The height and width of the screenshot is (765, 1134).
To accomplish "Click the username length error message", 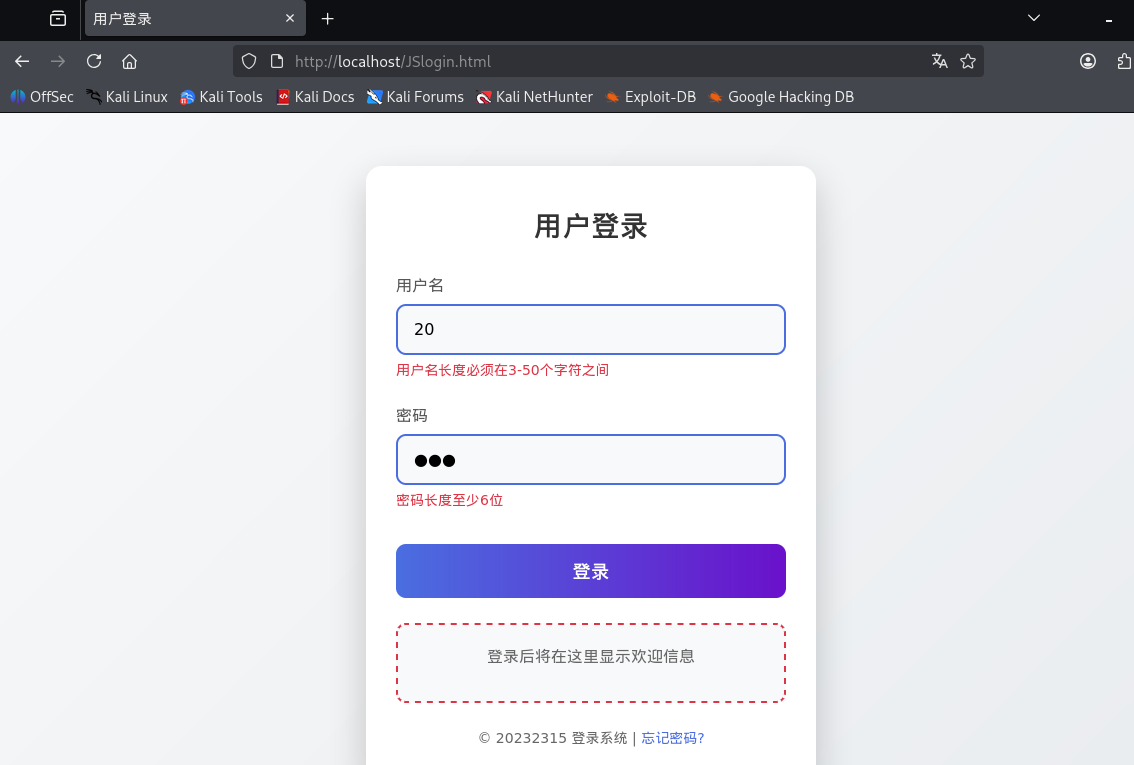I will tap(503, 370).
